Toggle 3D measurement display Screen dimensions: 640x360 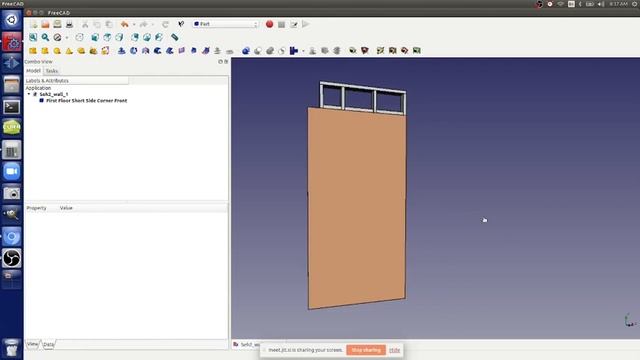point(404,51)
